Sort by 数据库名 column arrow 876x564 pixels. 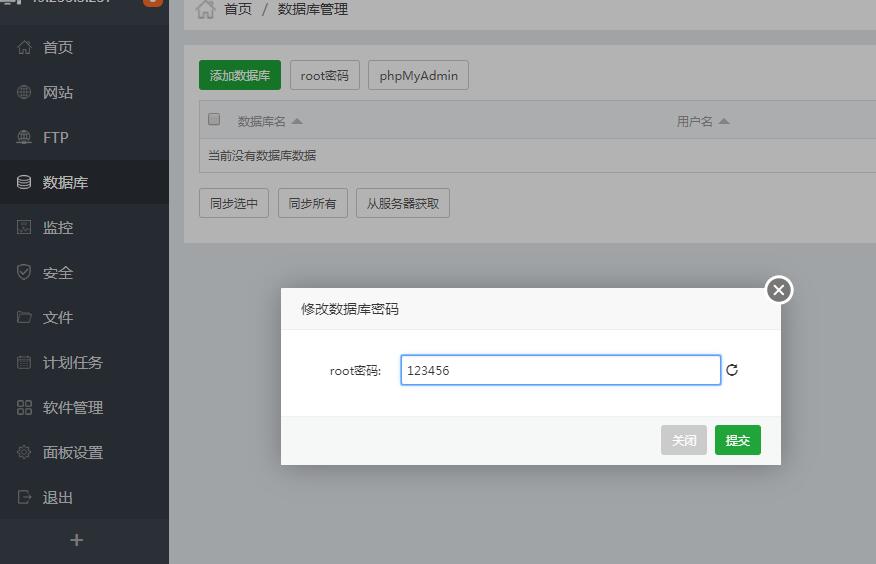tap(297, 121)
